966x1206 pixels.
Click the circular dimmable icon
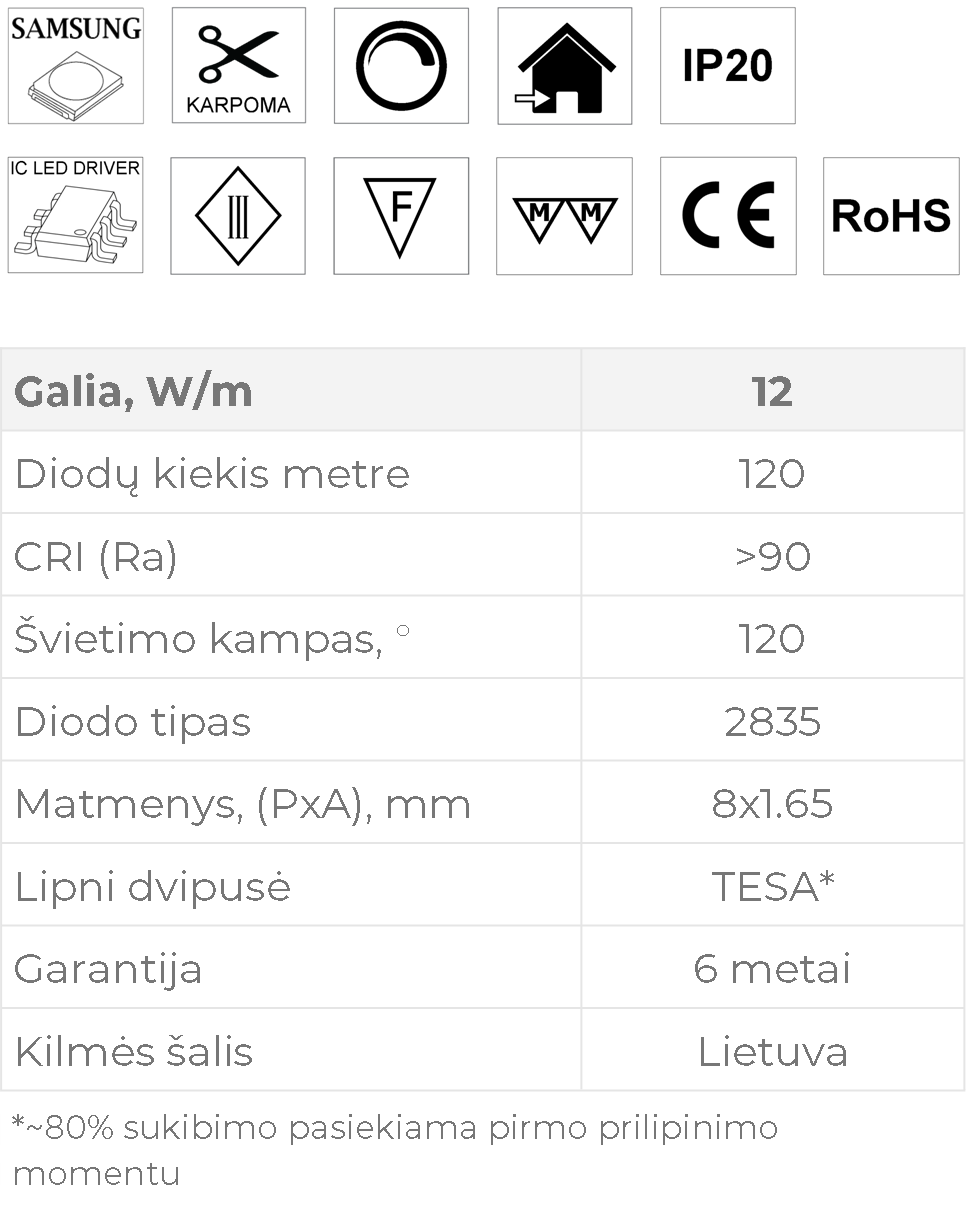coord(401,66)
